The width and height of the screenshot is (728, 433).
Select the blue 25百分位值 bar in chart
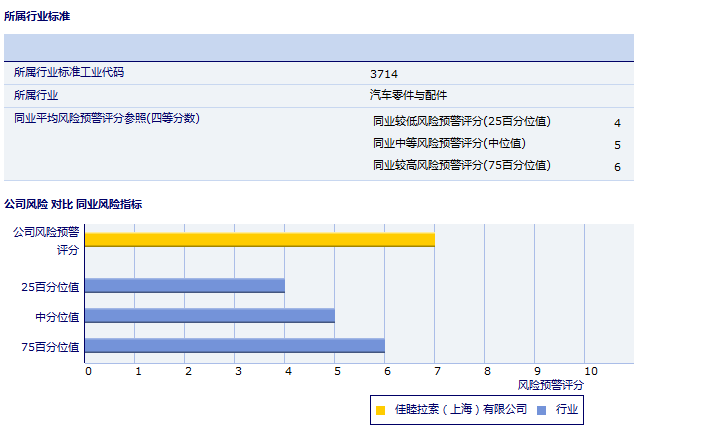[x=184, y=286]
